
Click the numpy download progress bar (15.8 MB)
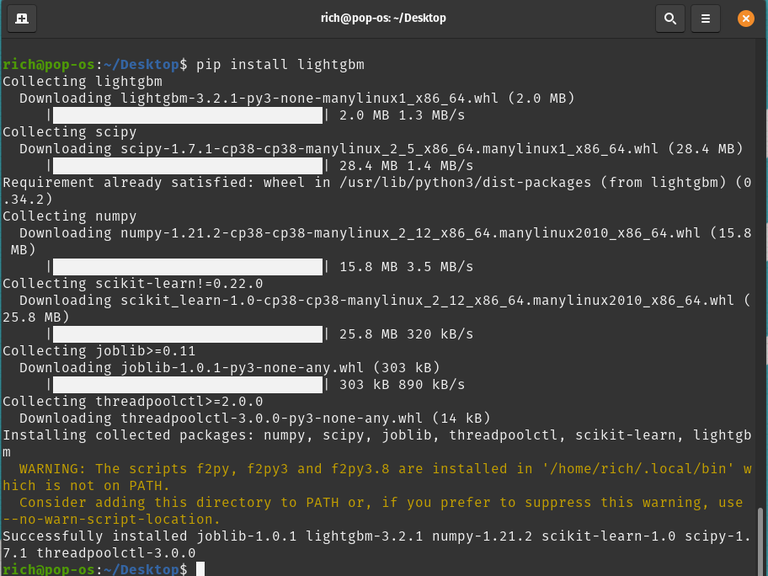pyautogui.click(x=188, y=266)
